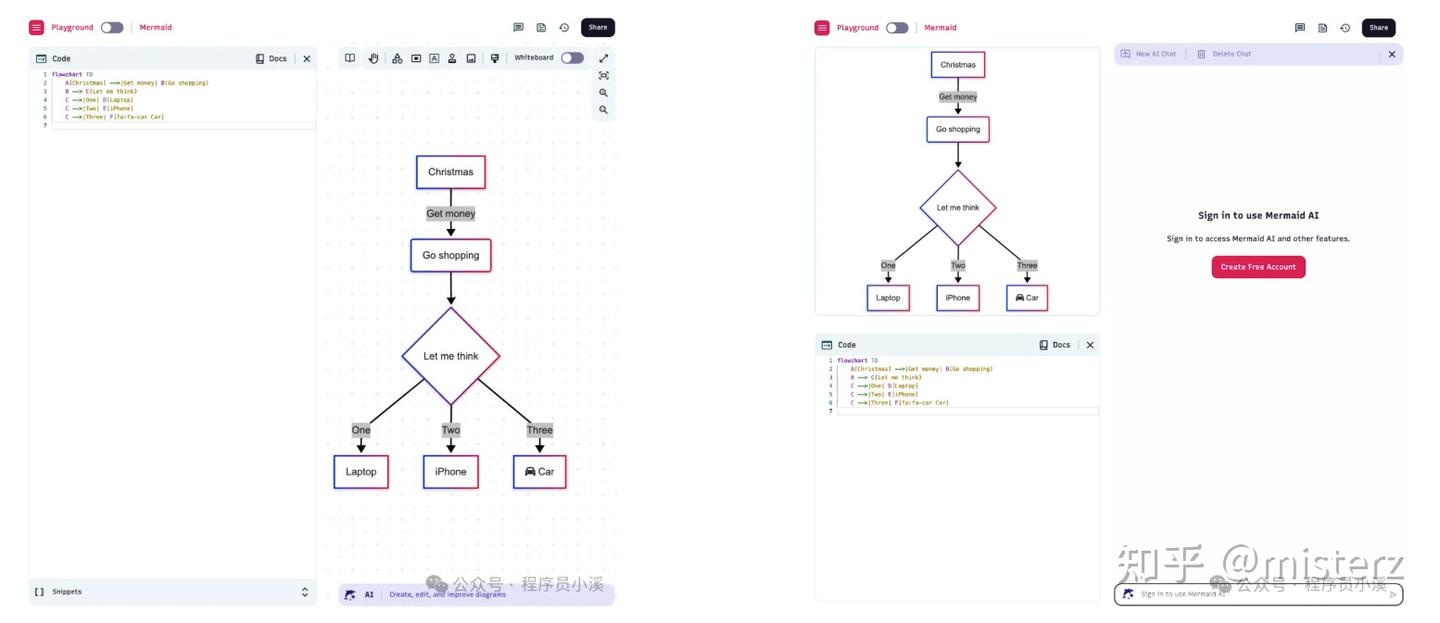The height and width of the screenshot is (623, 1440).
Task: Close the Code panel in the right screenshot
Action: click(x=1090, y=345)
